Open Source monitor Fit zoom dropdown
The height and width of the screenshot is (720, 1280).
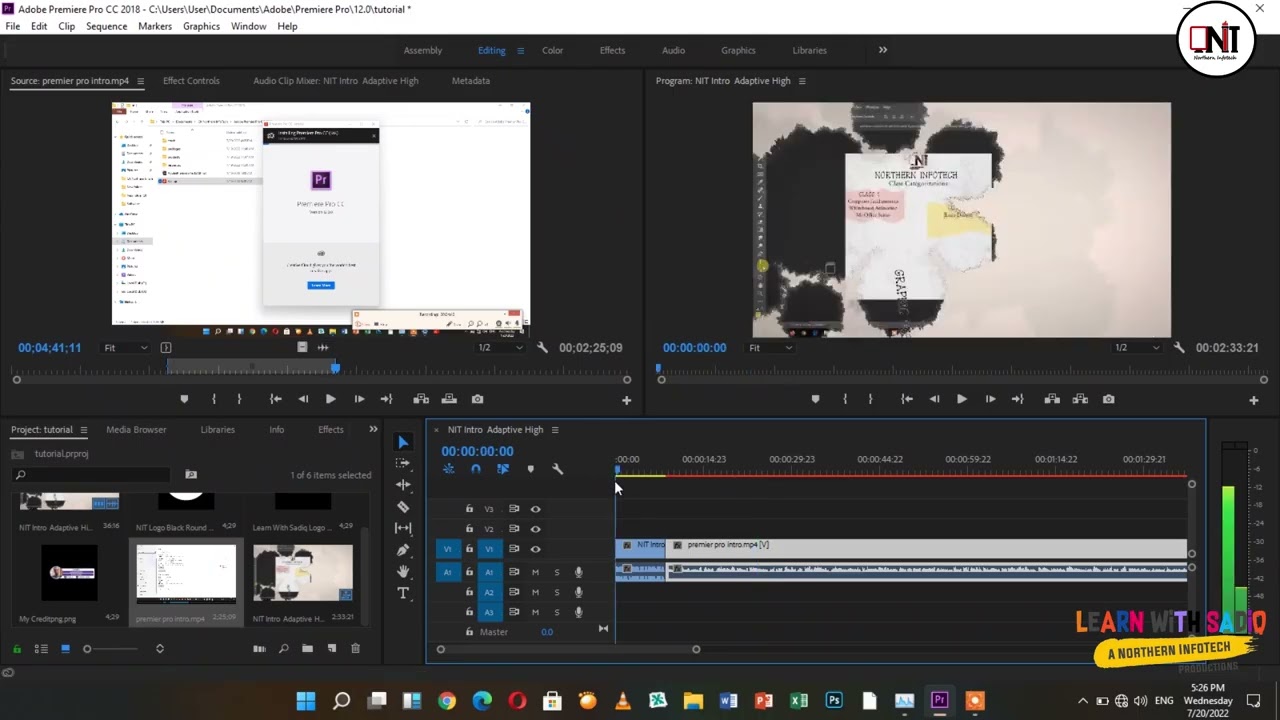tap(126, 347)
